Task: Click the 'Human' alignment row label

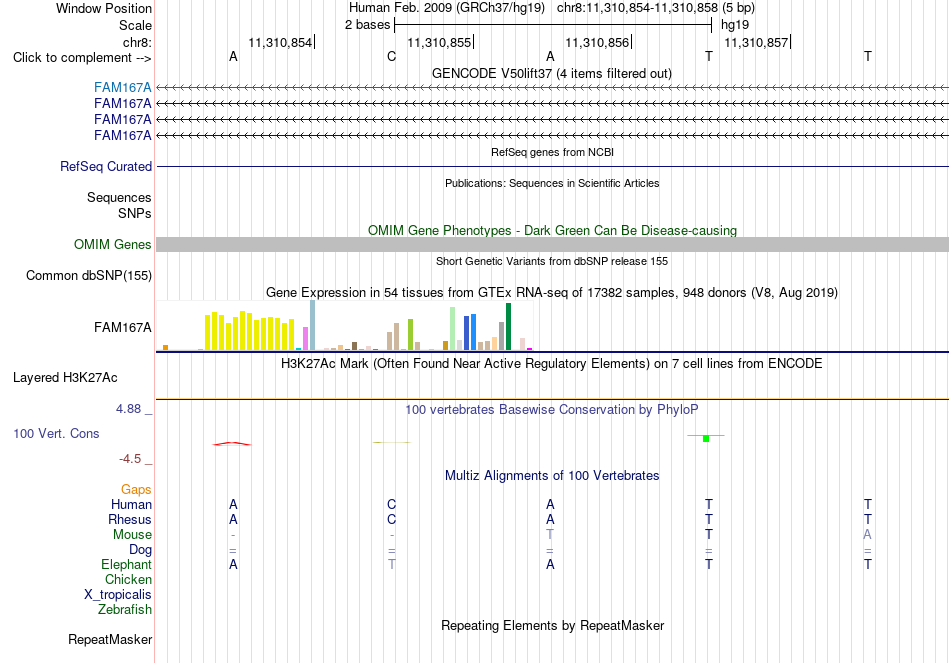Action: (x=131, y=504)
